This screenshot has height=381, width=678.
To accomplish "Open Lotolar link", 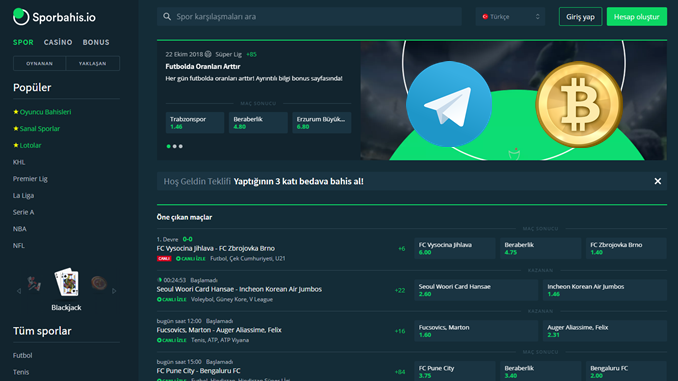I will (x=30, y=145).
